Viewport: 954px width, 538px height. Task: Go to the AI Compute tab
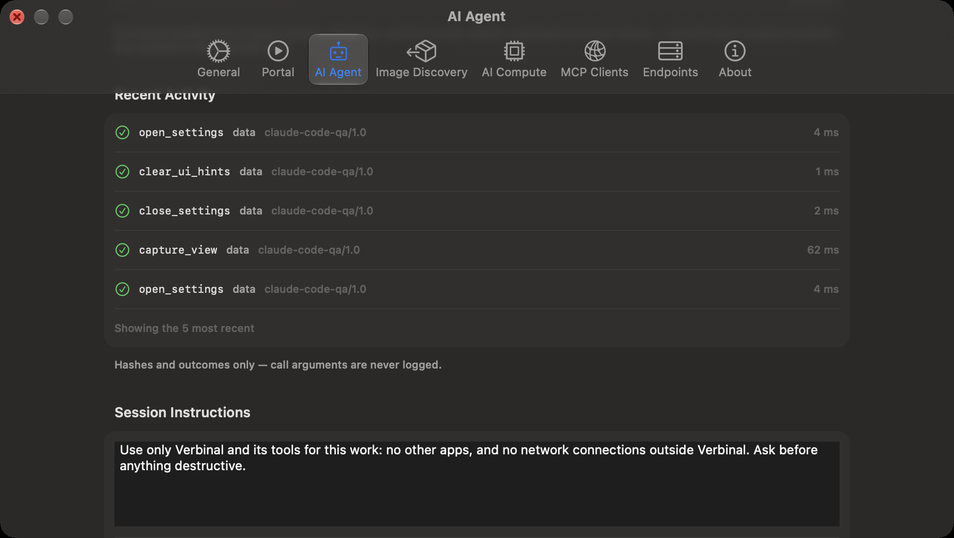coord(514,59)
